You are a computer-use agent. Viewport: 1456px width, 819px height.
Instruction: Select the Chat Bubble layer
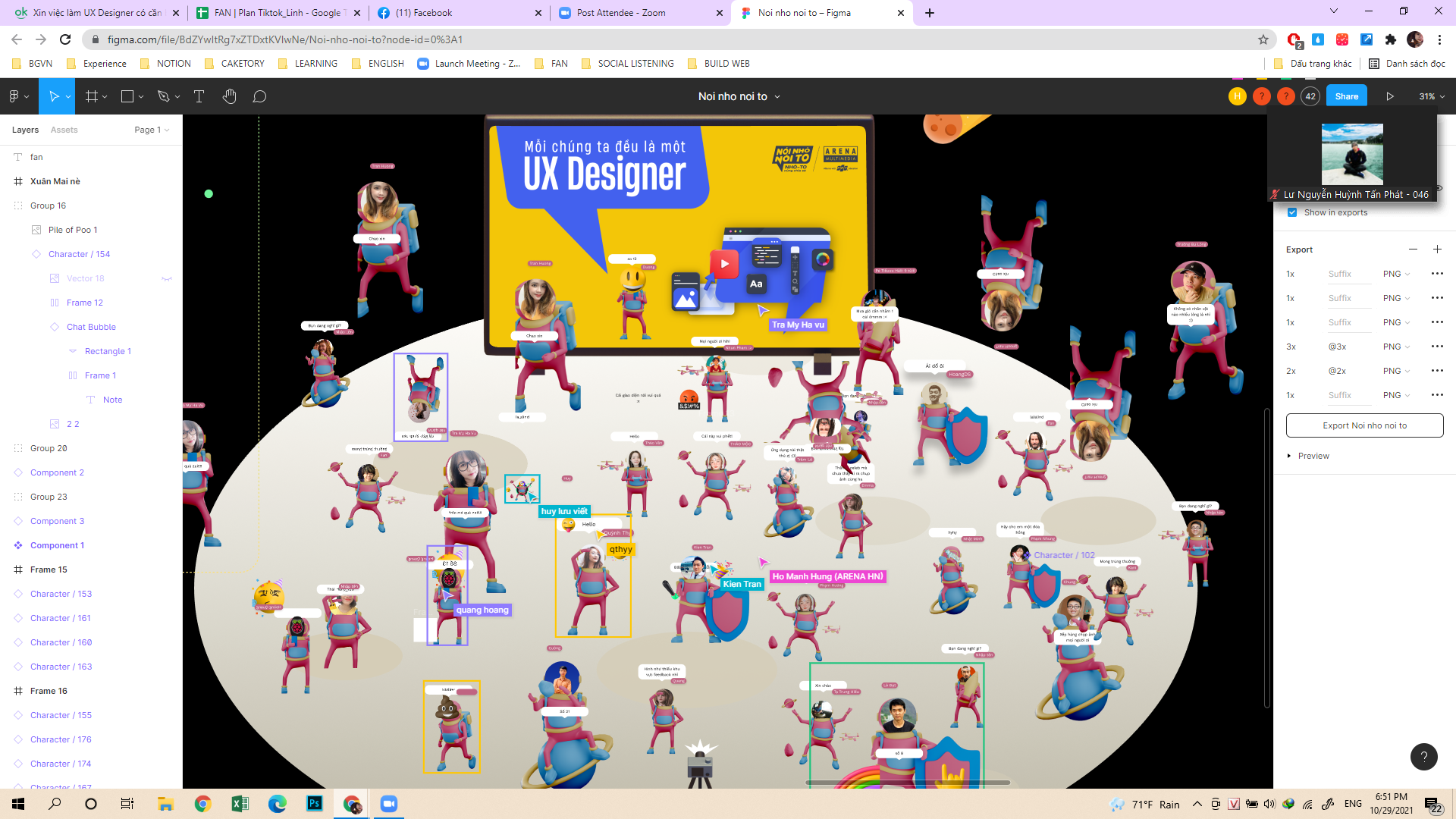tap(91, 327)
